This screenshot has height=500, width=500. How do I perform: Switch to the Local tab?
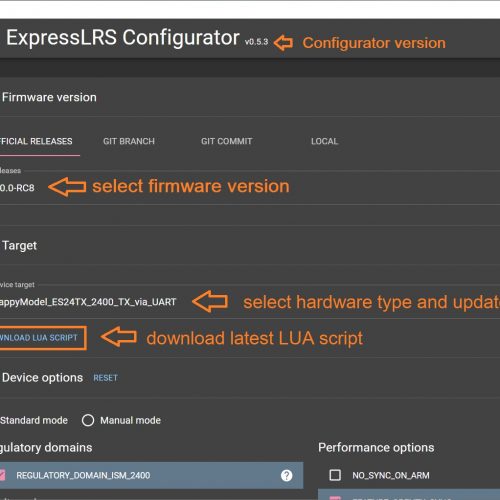pos(324,141)
